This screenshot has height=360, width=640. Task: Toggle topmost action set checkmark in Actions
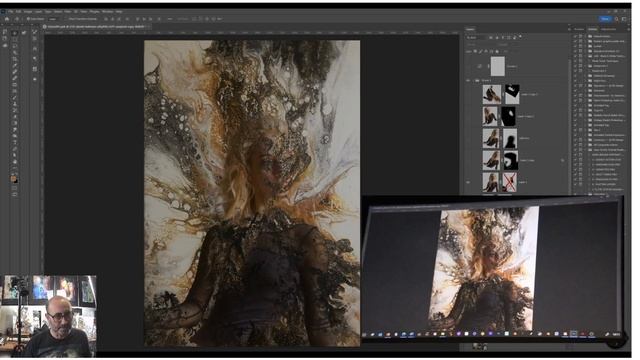coord(575,36)
